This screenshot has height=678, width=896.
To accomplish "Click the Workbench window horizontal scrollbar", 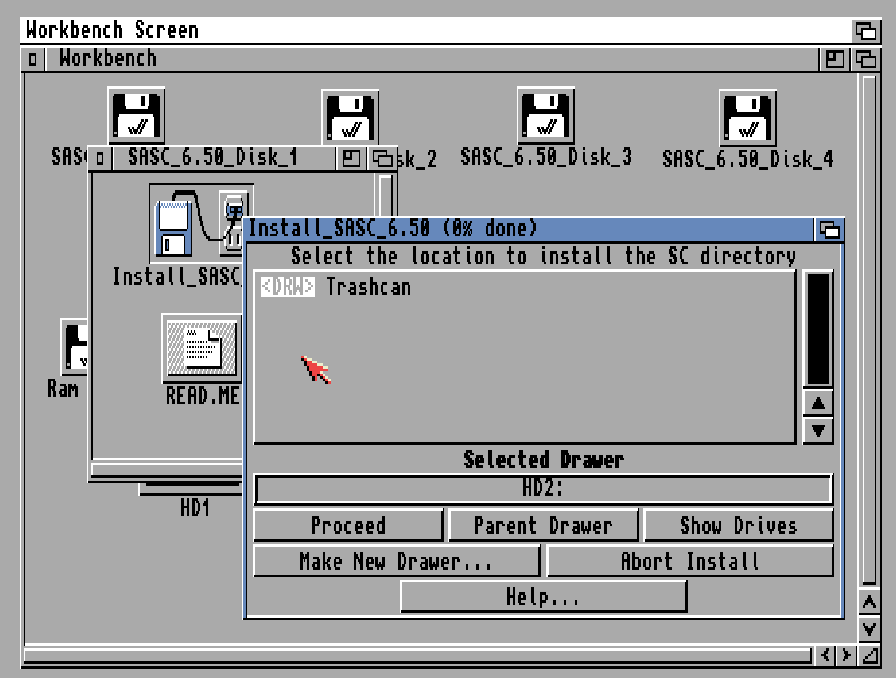I will (x=417, y=655).
